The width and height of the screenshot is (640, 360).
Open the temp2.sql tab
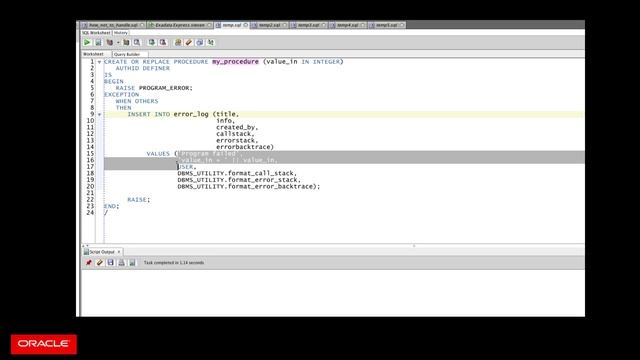click(269, 25)
